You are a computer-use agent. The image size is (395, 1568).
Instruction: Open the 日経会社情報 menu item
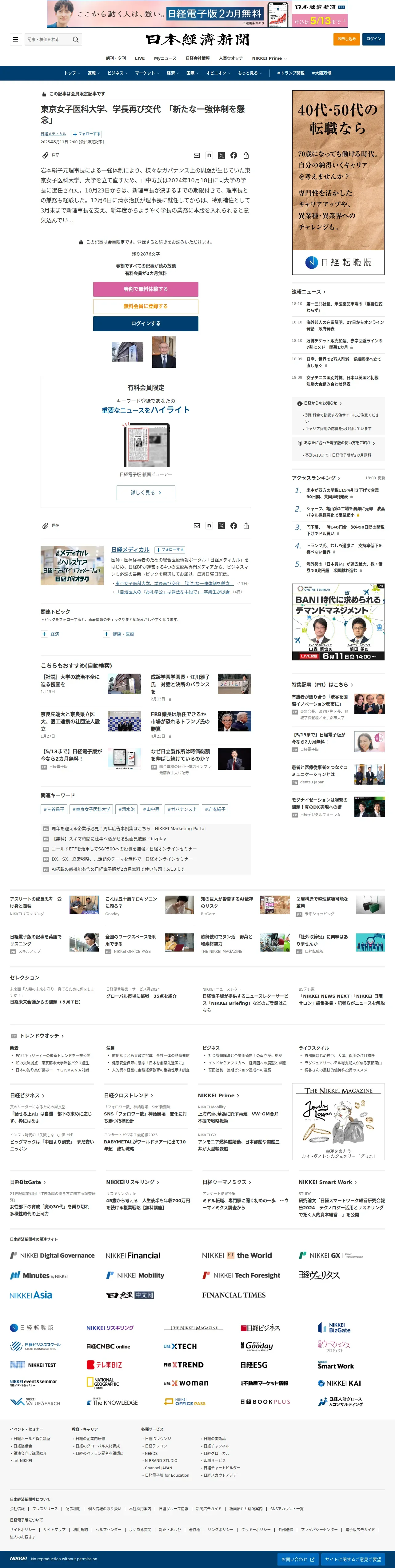[198, 58]
